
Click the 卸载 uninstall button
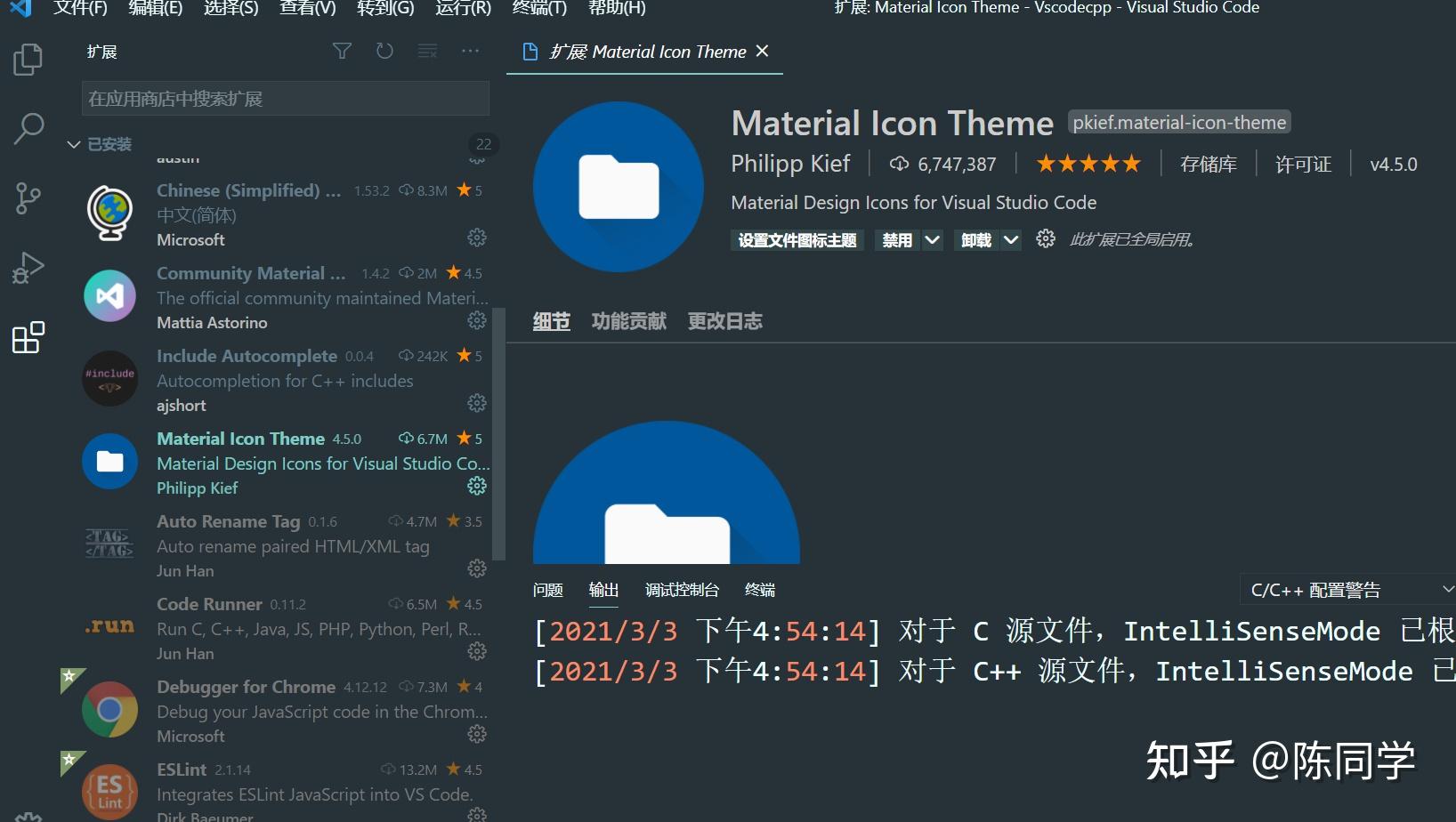976,240
